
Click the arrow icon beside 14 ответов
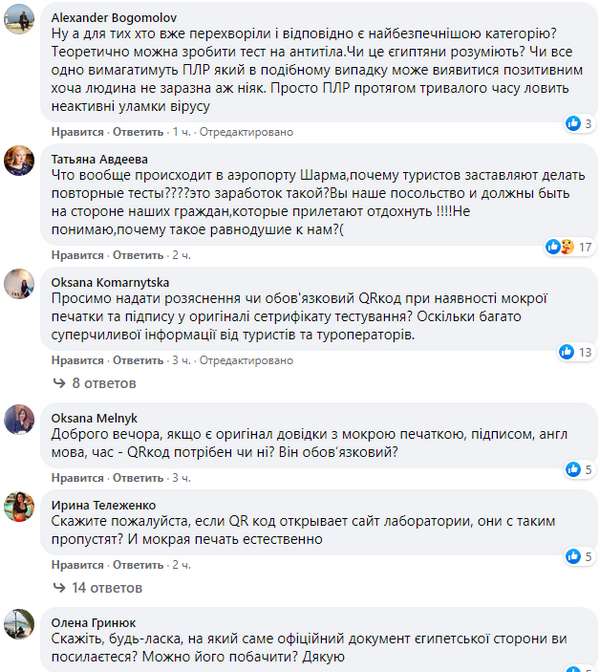click(x=59, y=588)
